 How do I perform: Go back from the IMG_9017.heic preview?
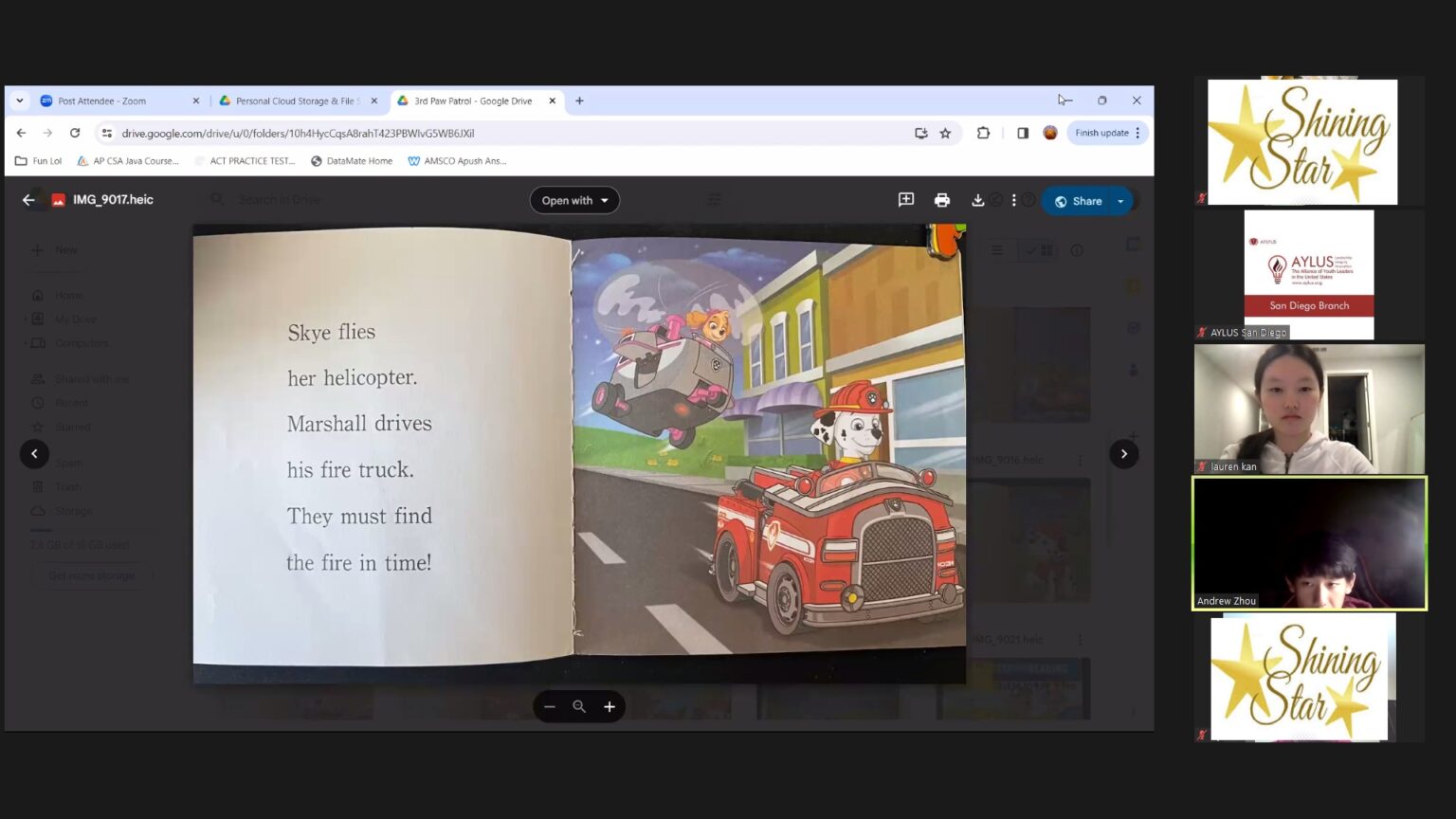click(28, 200)
